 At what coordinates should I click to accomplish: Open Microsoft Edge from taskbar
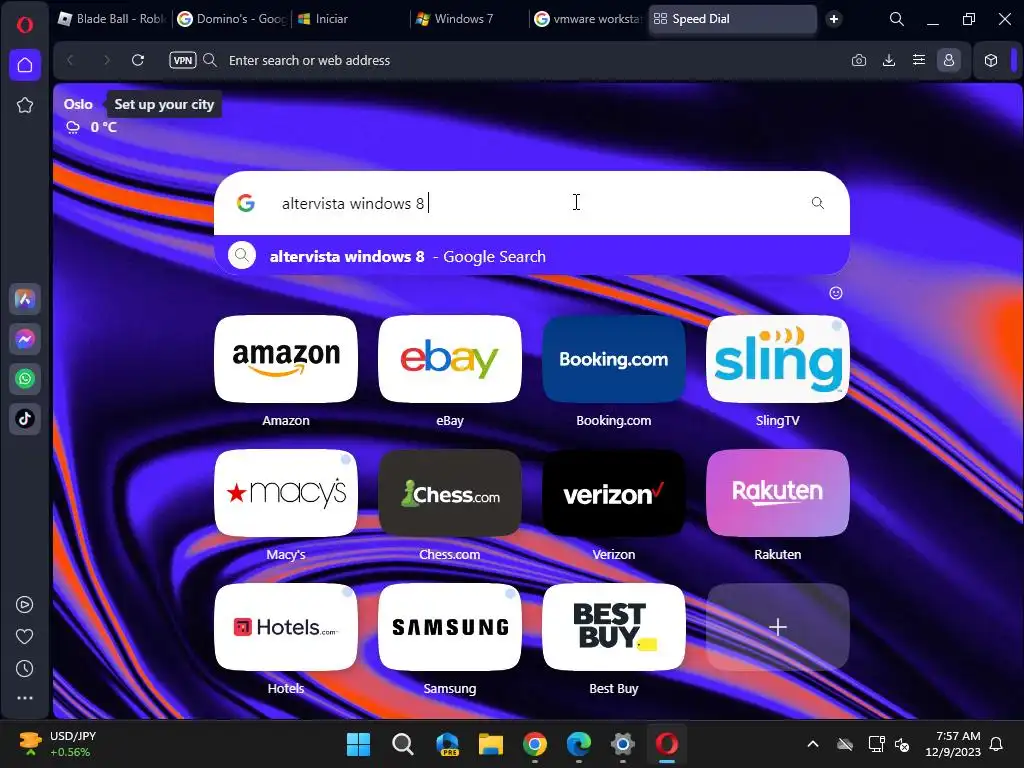(x=579, y=744)
